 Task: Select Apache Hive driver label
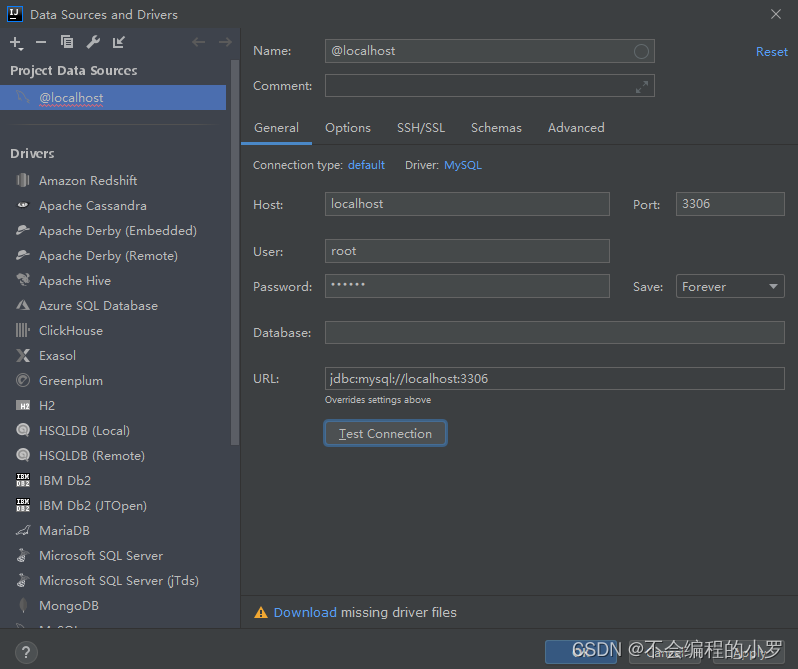[75, 280]
